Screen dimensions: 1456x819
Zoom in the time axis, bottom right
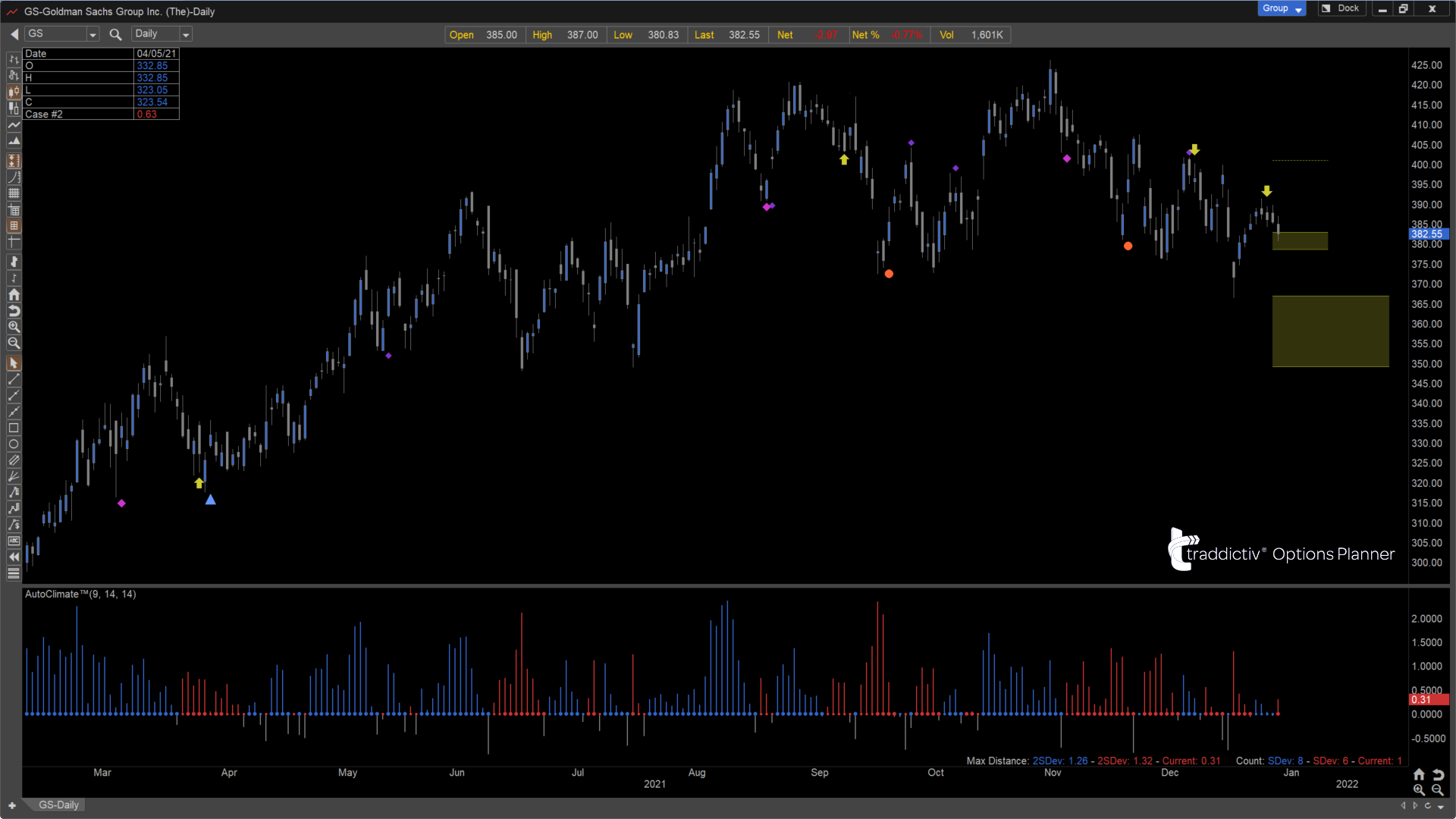[1419, 789]
